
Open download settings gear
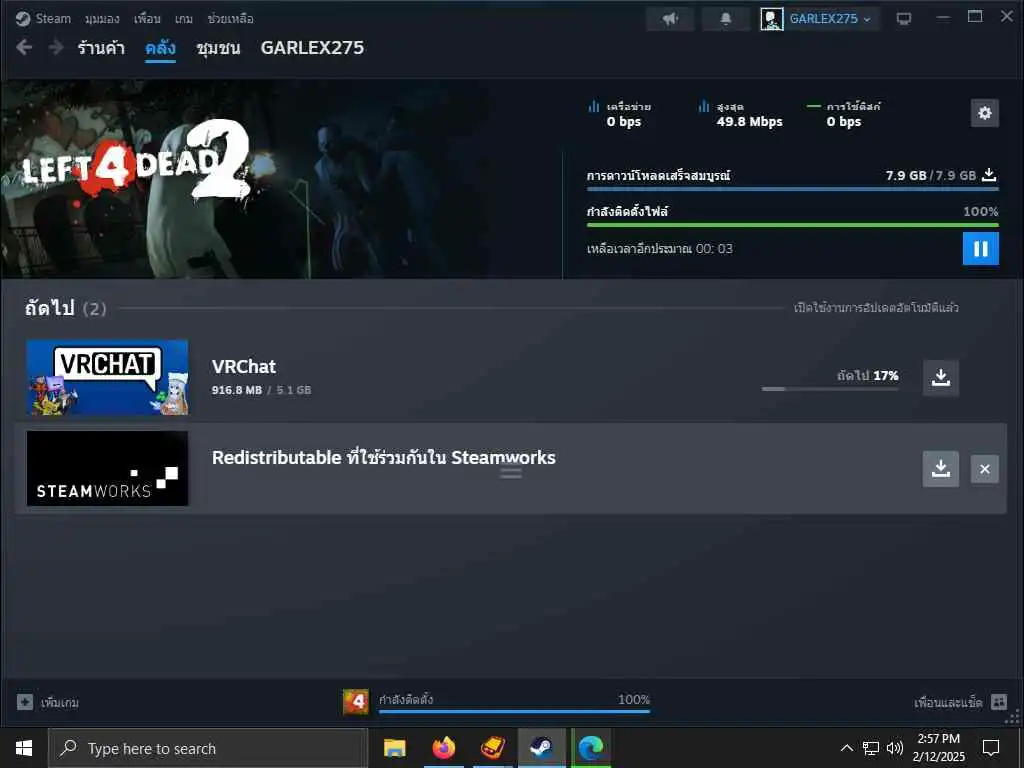(984, 113)
